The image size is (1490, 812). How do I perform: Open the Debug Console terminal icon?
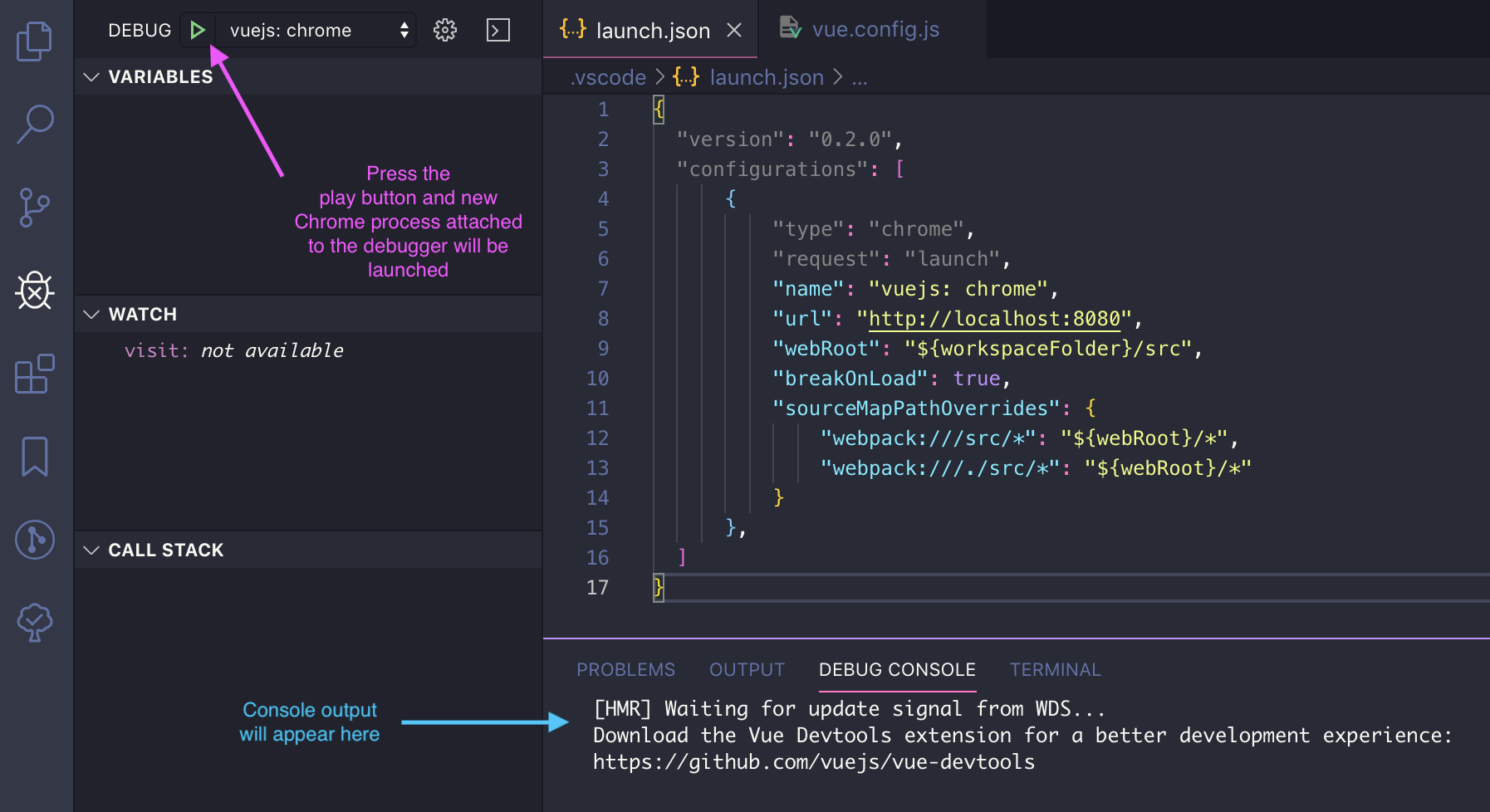(x=498, y=31)
